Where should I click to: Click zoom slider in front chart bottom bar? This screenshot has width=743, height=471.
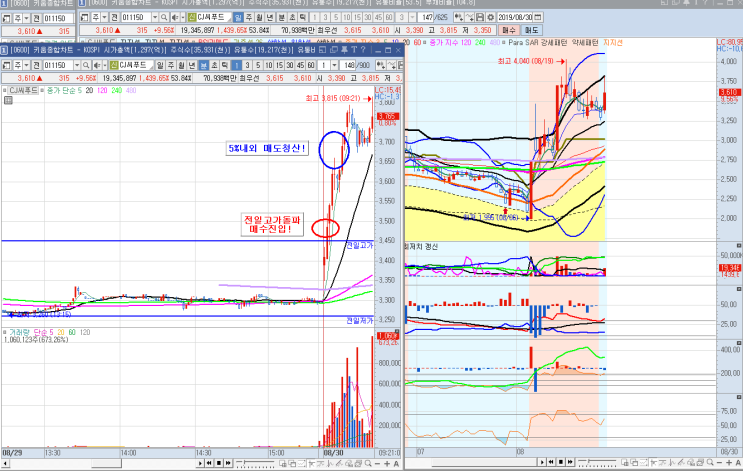click(x=255, y=463)
